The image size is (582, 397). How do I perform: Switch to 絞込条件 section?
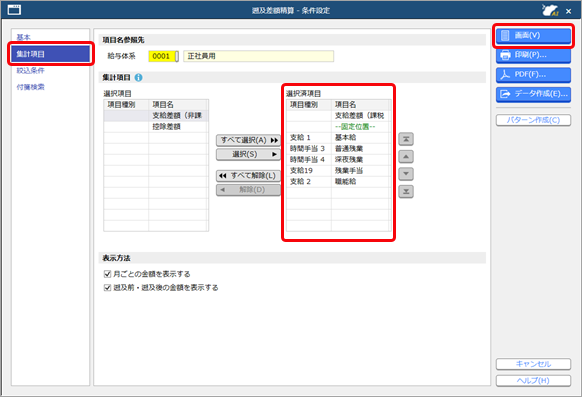point(30,70)
